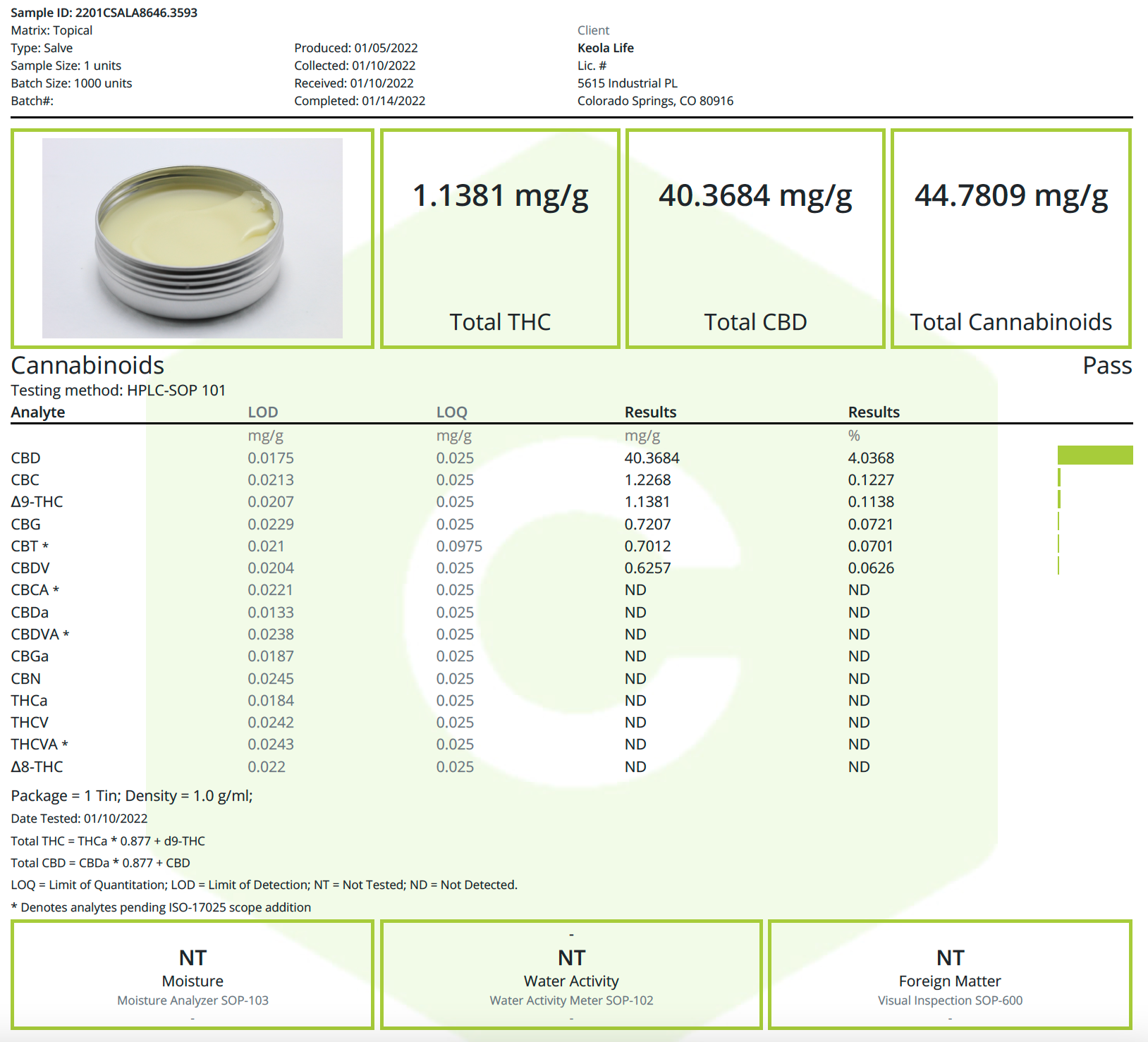This screenshot has width=1148, height=1042.
Task: Click the LOD column header
Action: coord(263,412)
